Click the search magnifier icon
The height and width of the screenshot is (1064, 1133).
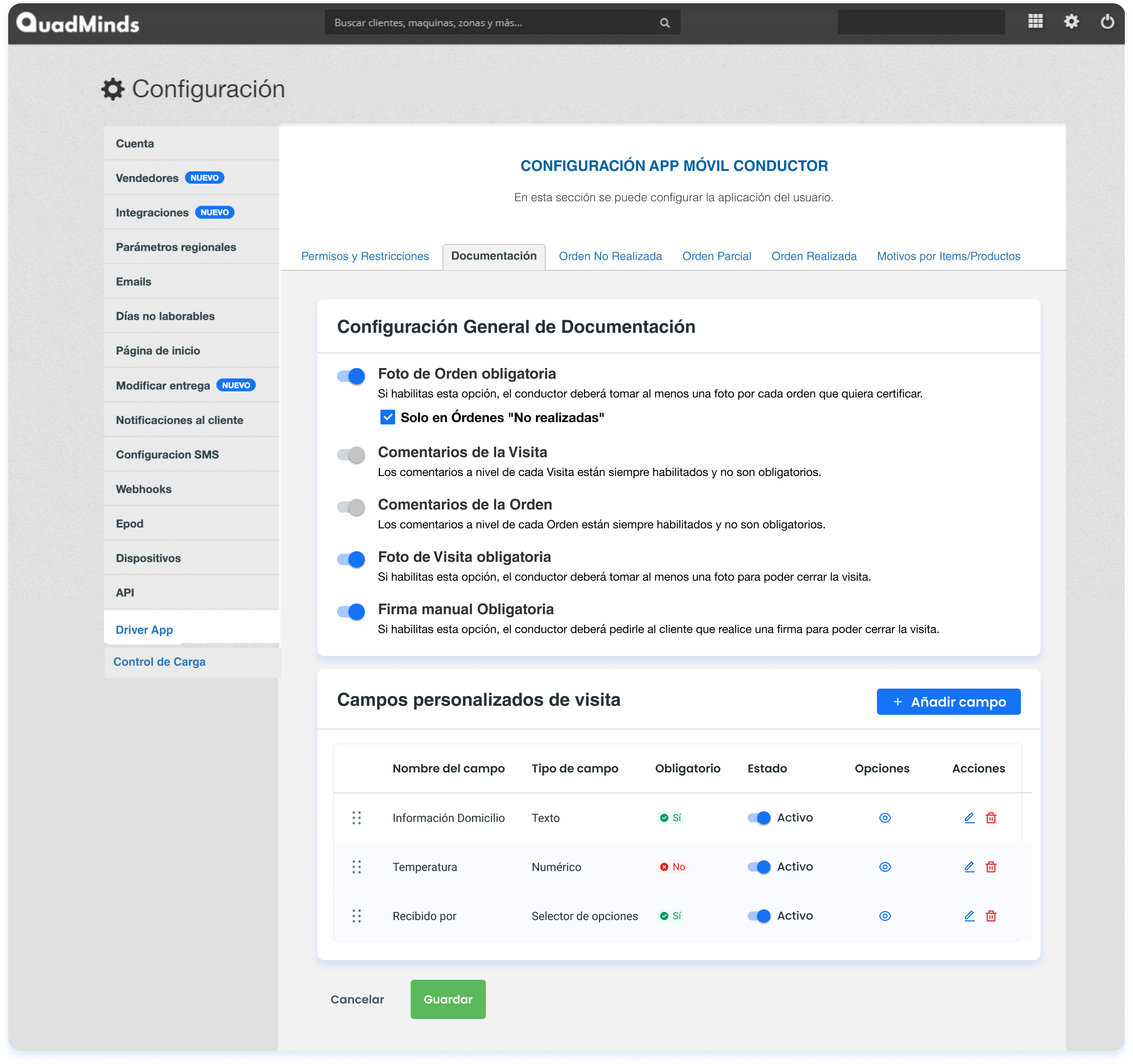pyautogui.click(x=665, y=23)
